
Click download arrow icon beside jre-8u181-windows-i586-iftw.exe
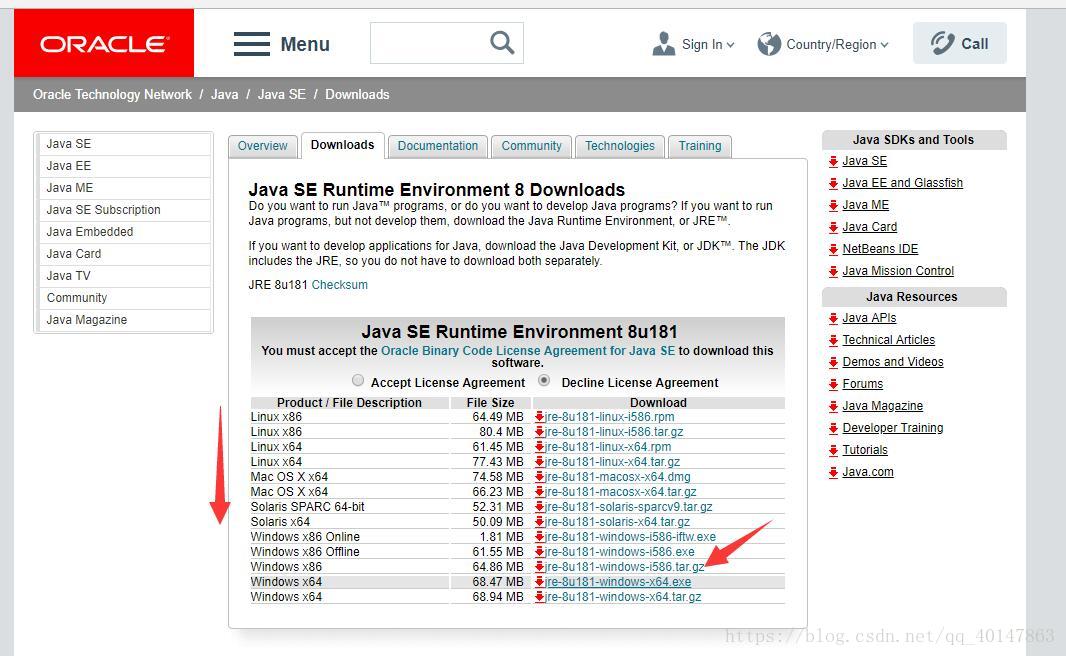(539, 536)
